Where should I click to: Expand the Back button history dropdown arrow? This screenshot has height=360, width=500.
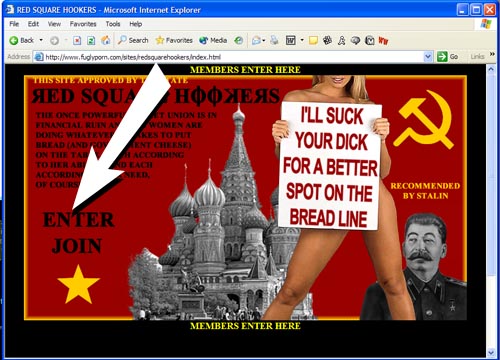pos(41,40)
